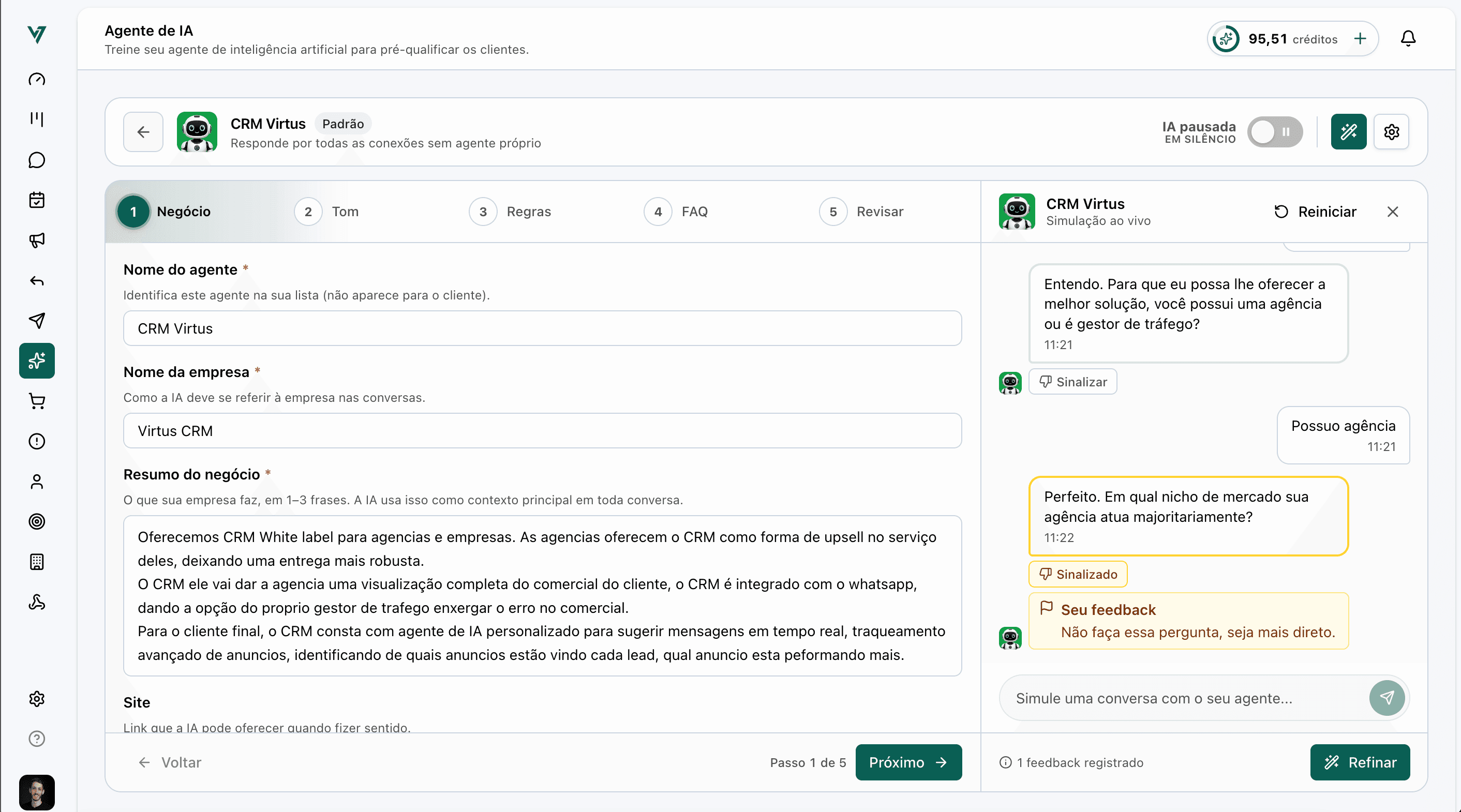This screenshot has height=812, width=1461.
Task: Click Reiniciar to restart simulation
Action: coord(1315,212)
